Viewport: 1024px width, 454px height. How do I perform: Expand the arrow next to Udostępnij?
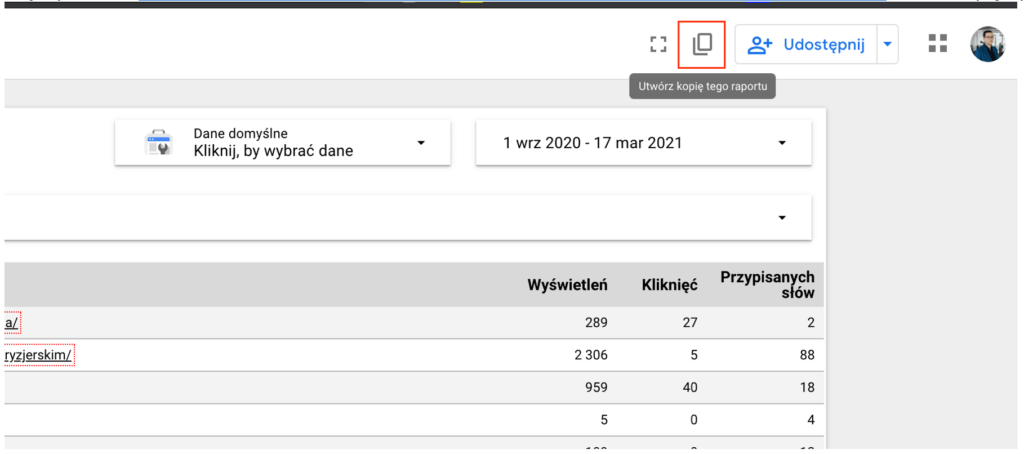click(x=886, y=44)
